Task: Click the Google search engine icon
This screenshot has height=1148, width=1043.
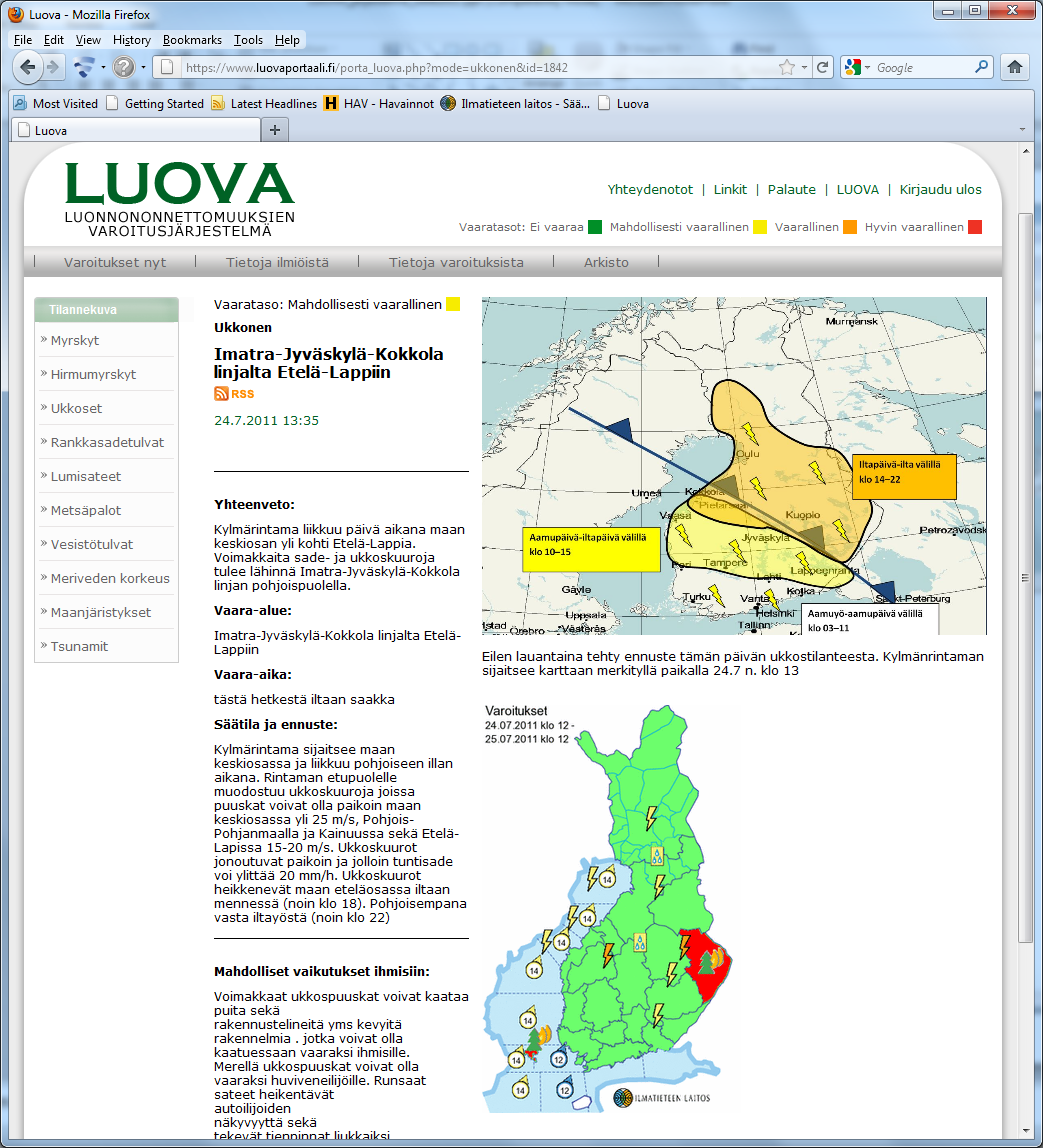Action: 853,67
